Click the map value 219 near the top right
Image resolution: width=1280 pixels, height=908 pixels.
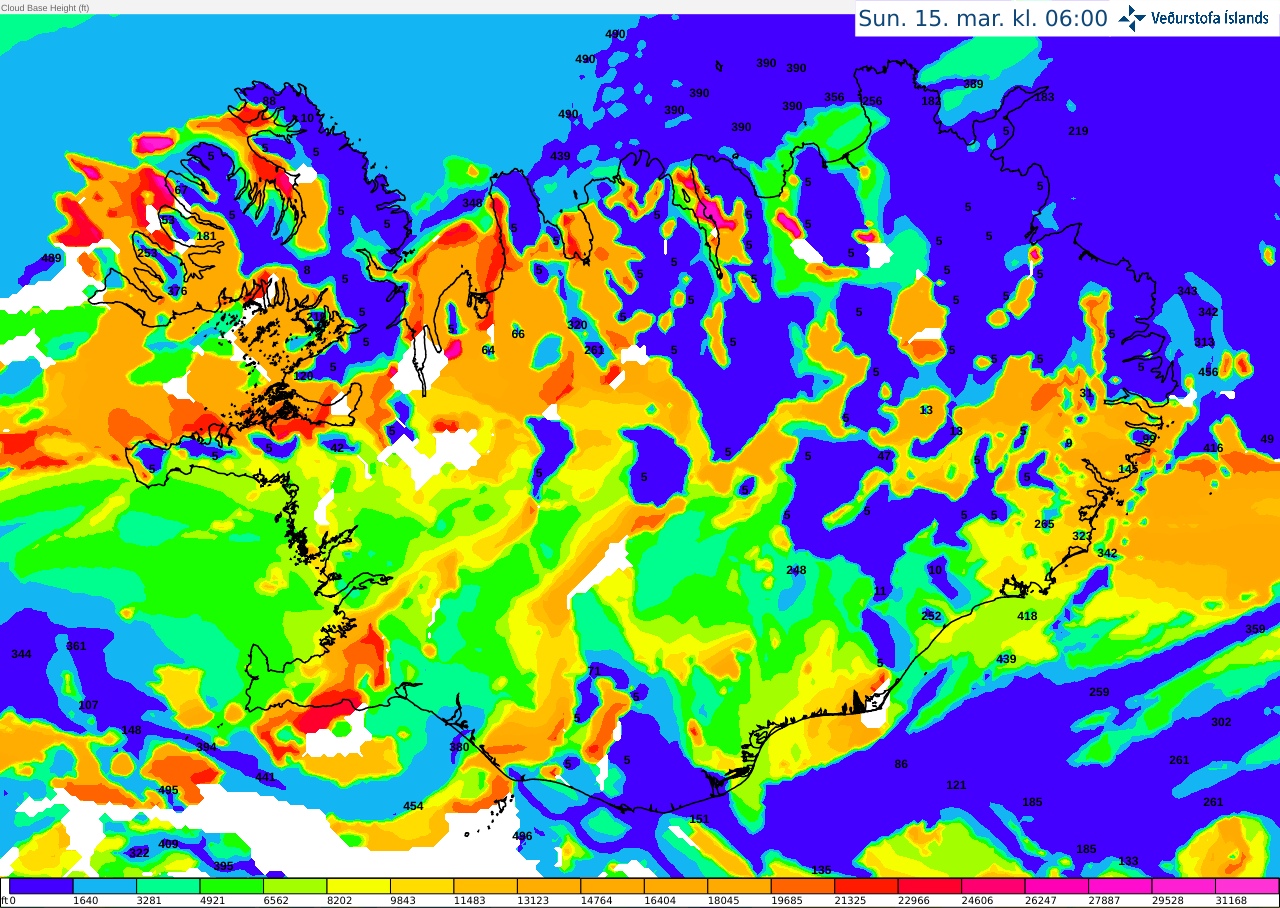pyautogui.click(x=1078, y=131)
